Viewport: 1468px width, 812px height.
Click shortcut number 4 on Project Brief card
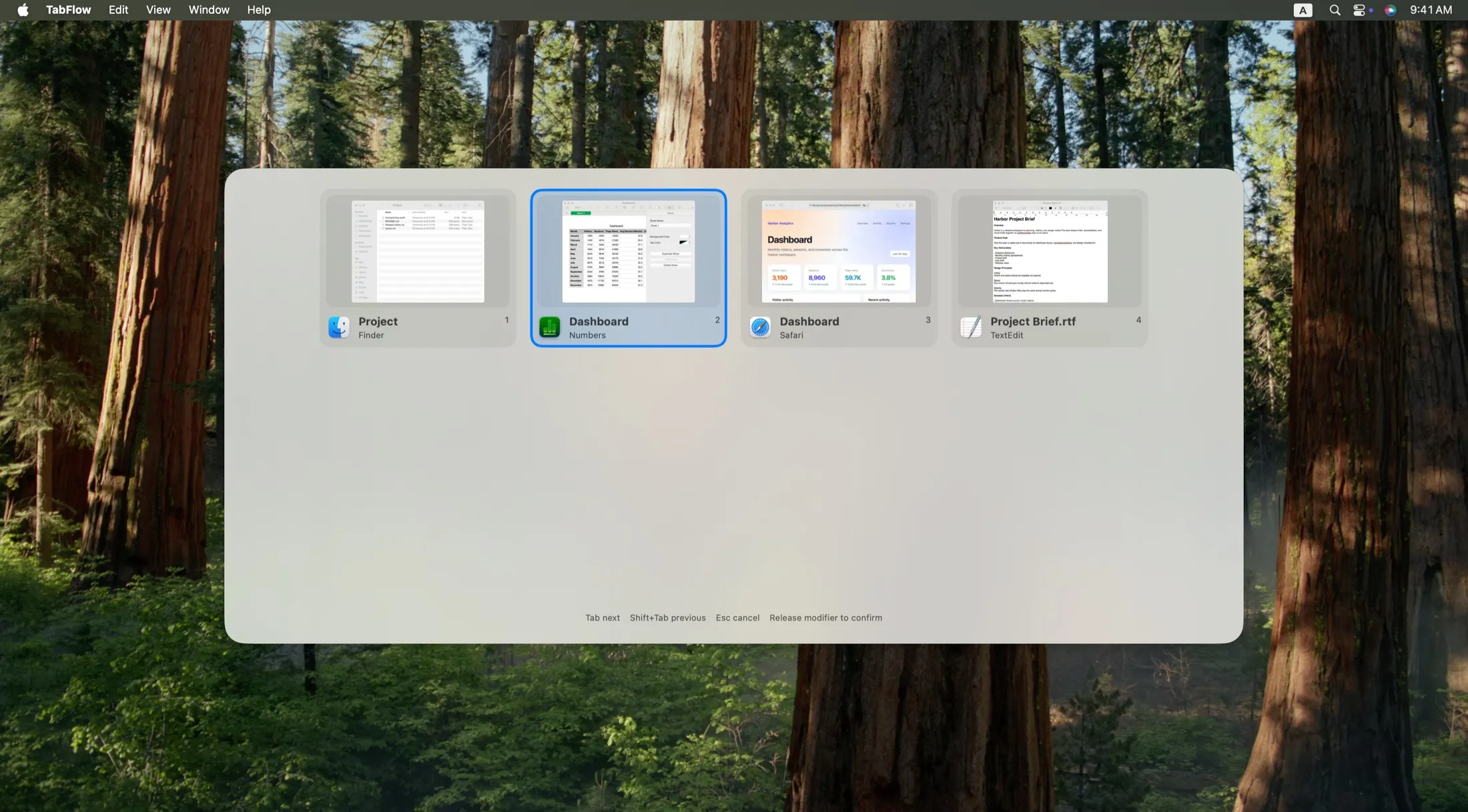click(1138, 320)
